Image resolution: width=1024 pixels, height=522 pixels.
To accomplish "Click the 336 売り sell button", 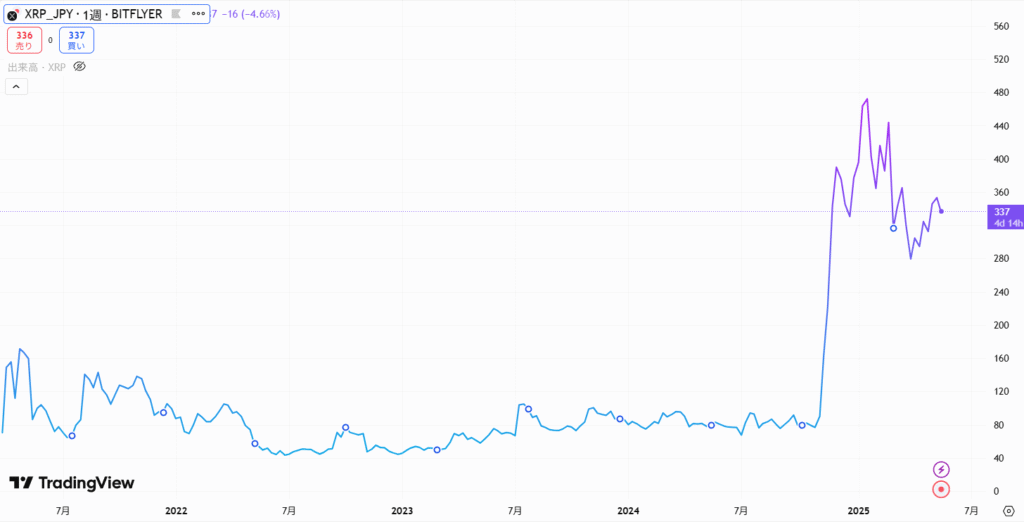I will tap(24, 41).
